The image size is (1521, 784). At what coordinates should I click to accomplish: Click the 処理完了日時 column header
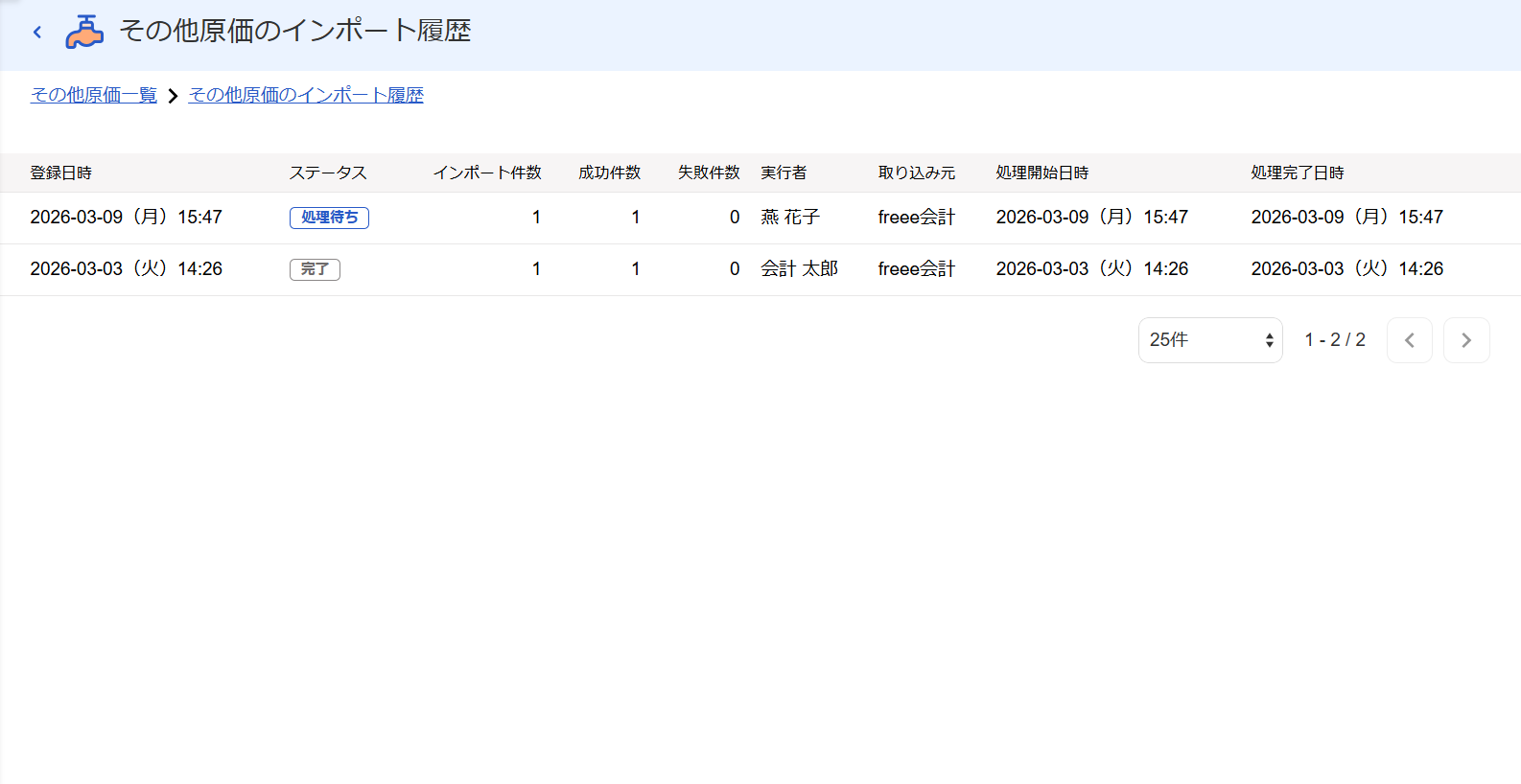tap(1298, 173)
